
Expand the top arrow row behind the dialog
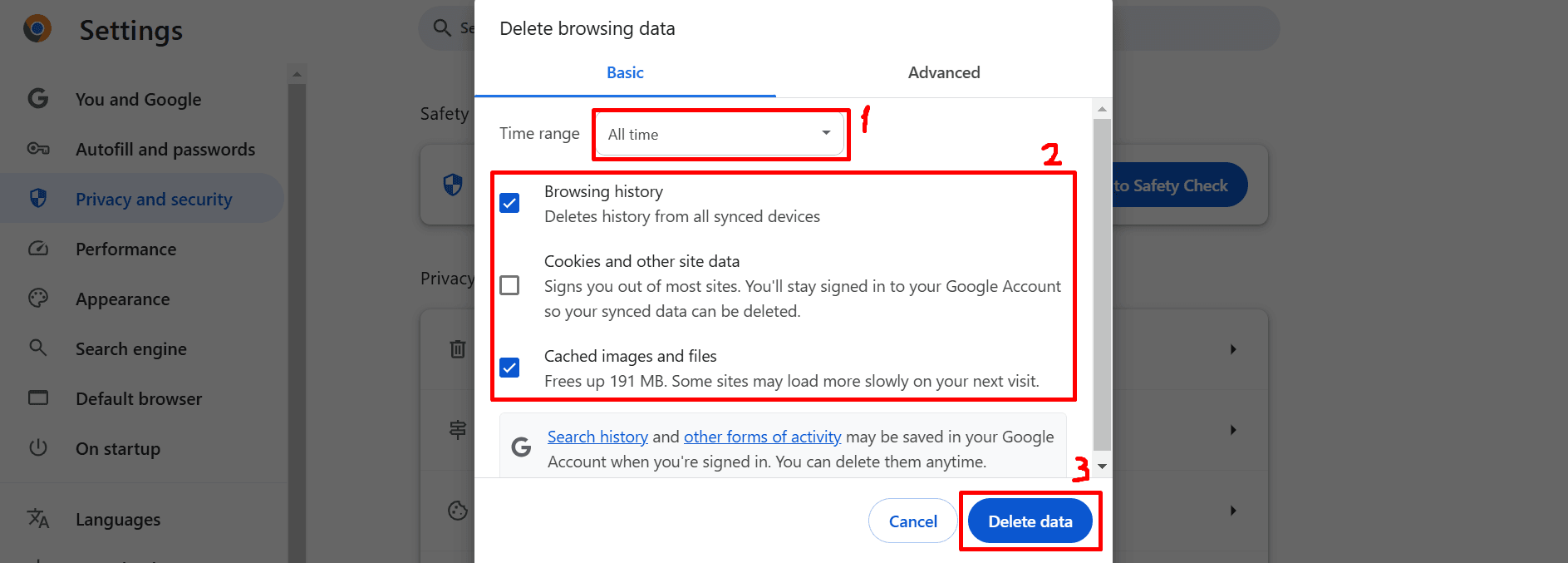point(1233,349)
